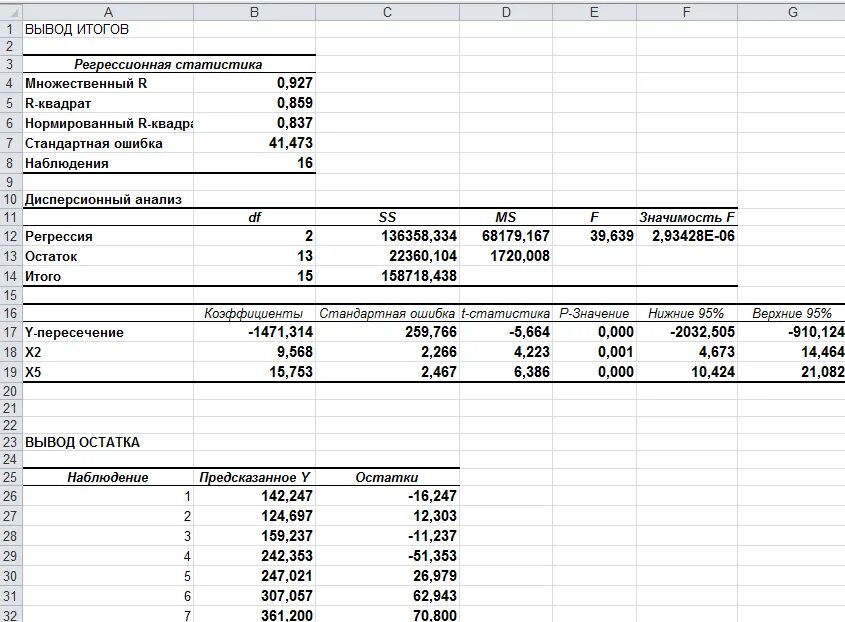
Task: Select the 'Регрессия' row label
Action: coord(108,236)
